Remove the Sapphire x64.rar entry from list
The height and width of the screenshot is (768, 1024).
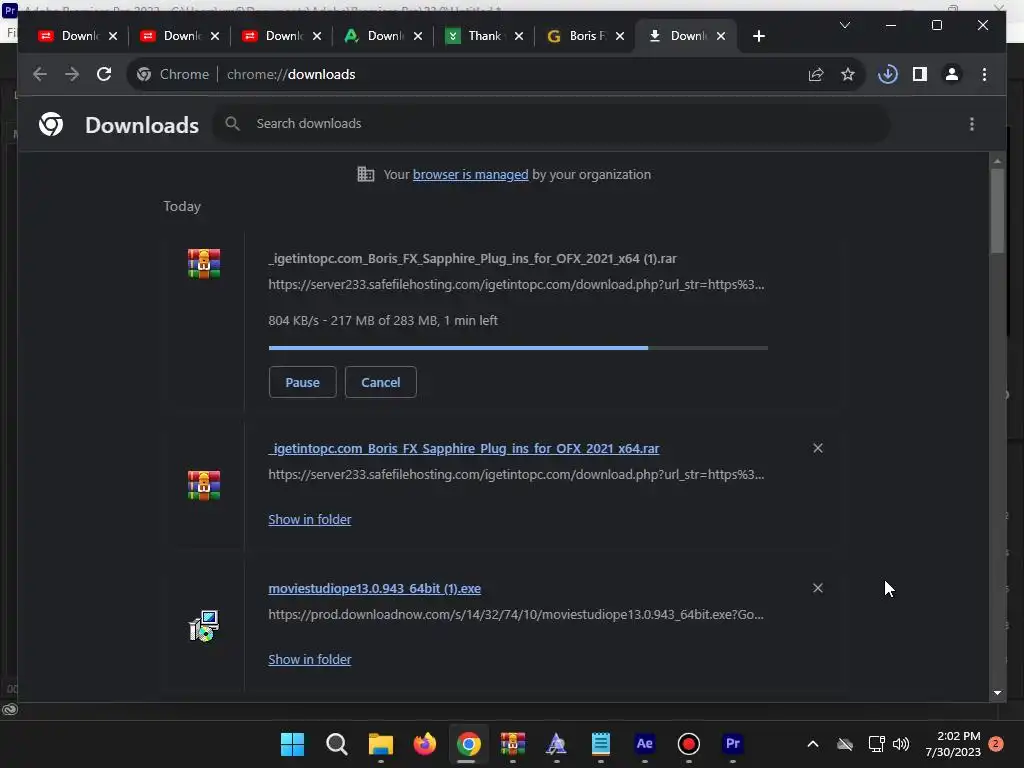pyautogui.click(x=818, y=448)
